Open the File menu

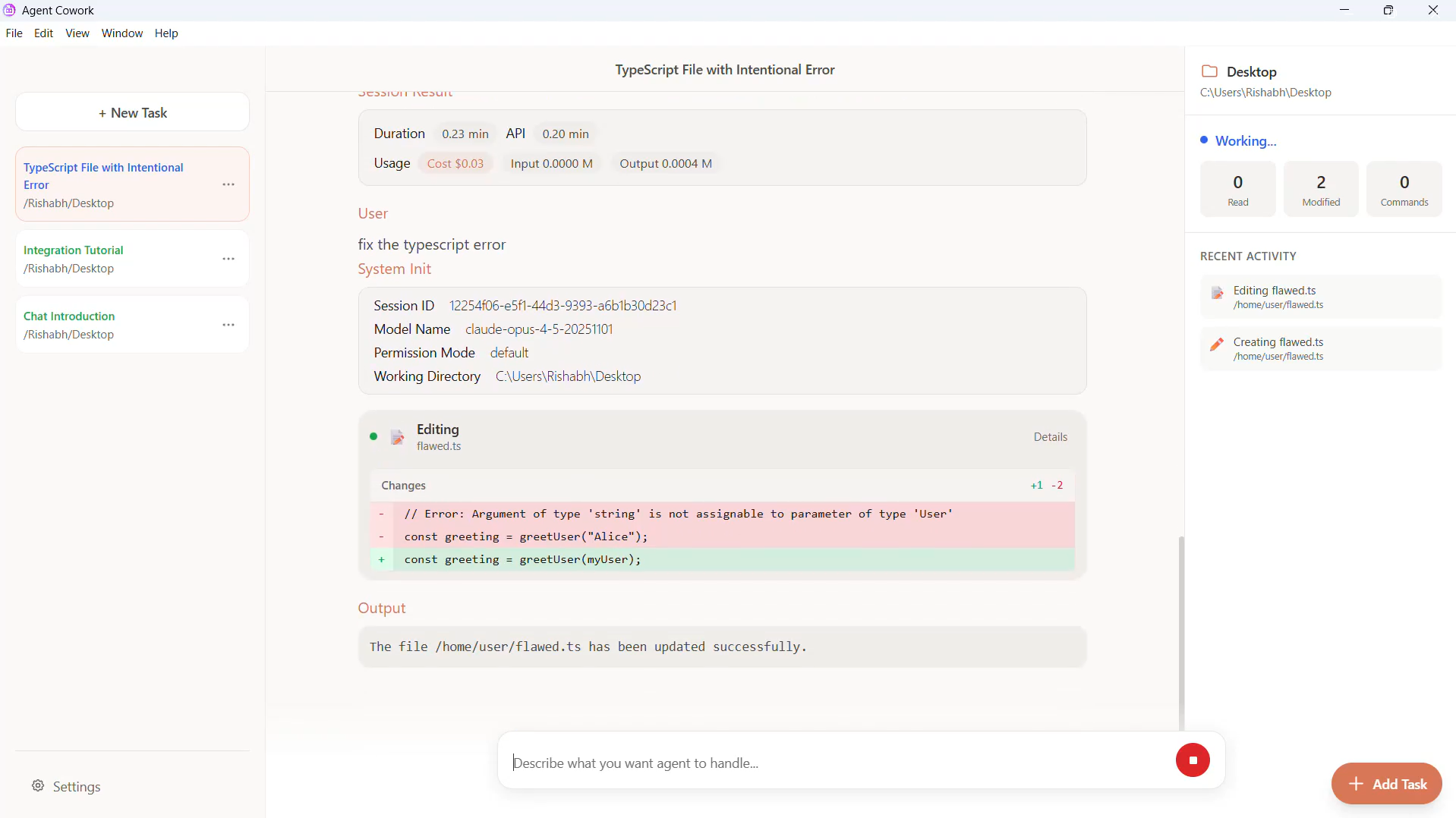[x=14, y=33]
